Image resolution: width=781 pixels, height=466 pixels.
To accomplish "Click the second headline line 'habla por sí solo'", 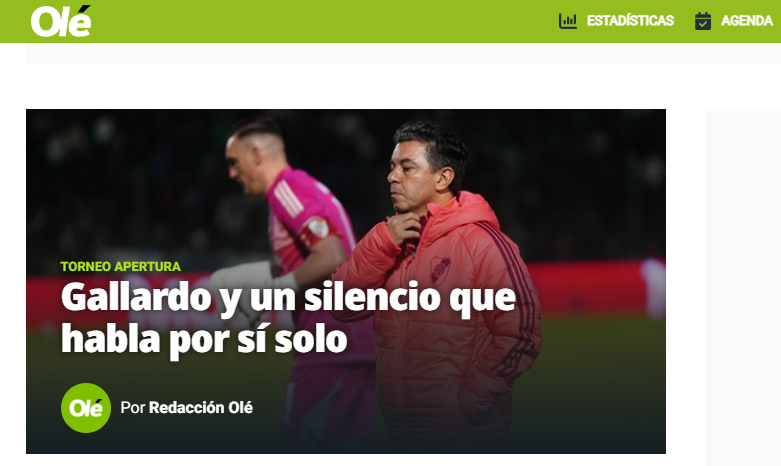I will (204, 339).
